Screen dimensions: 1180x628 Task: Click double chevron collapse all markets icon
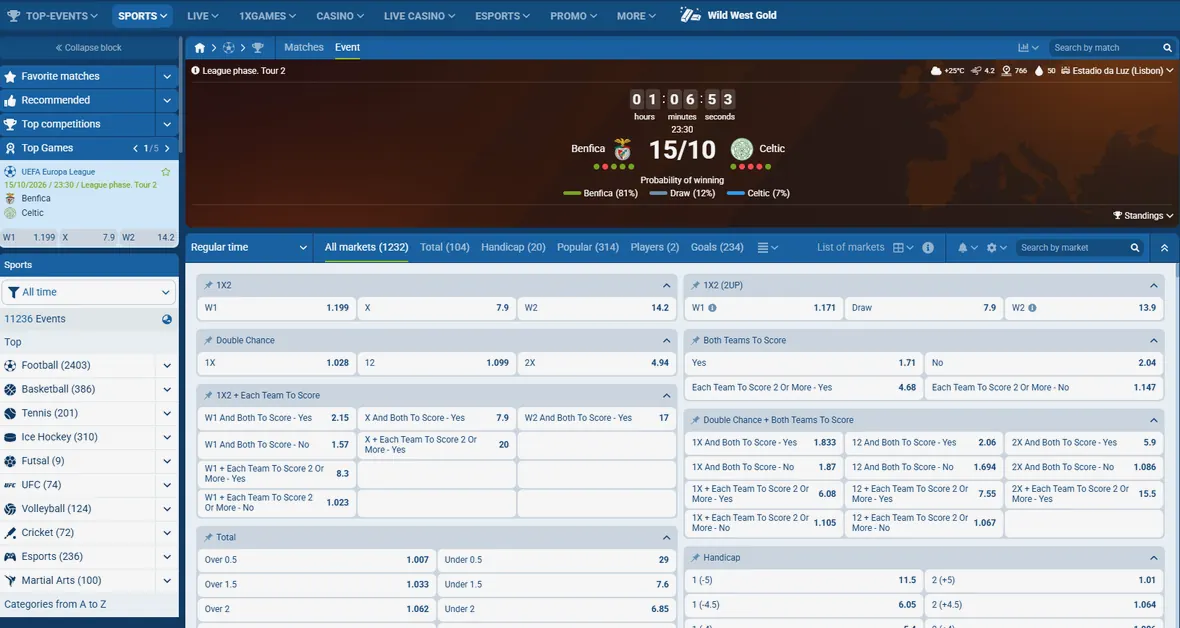click(x=1164, y=248)
